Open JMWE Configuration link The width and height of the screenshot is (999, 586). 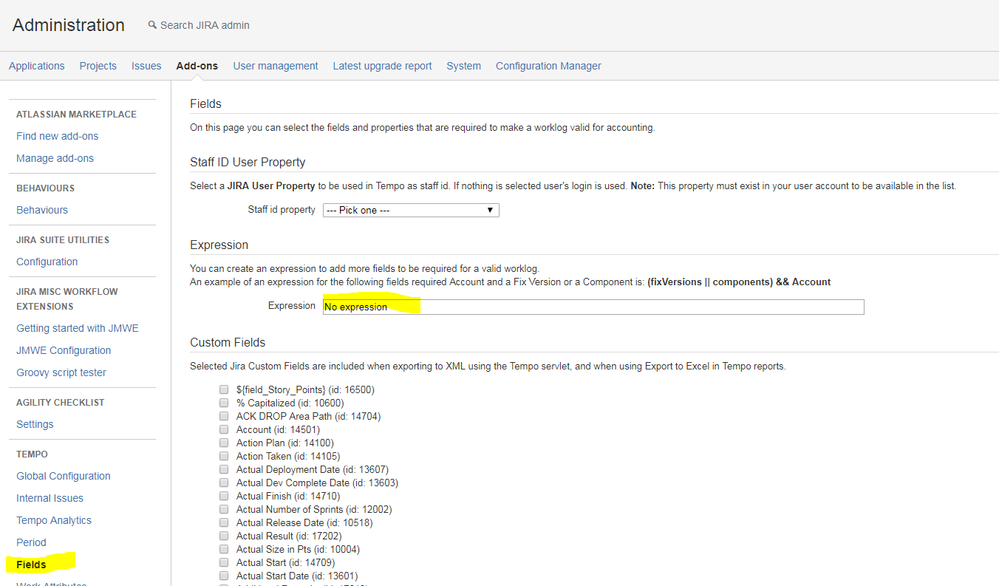pyautogui.click(x=64, y=350)
